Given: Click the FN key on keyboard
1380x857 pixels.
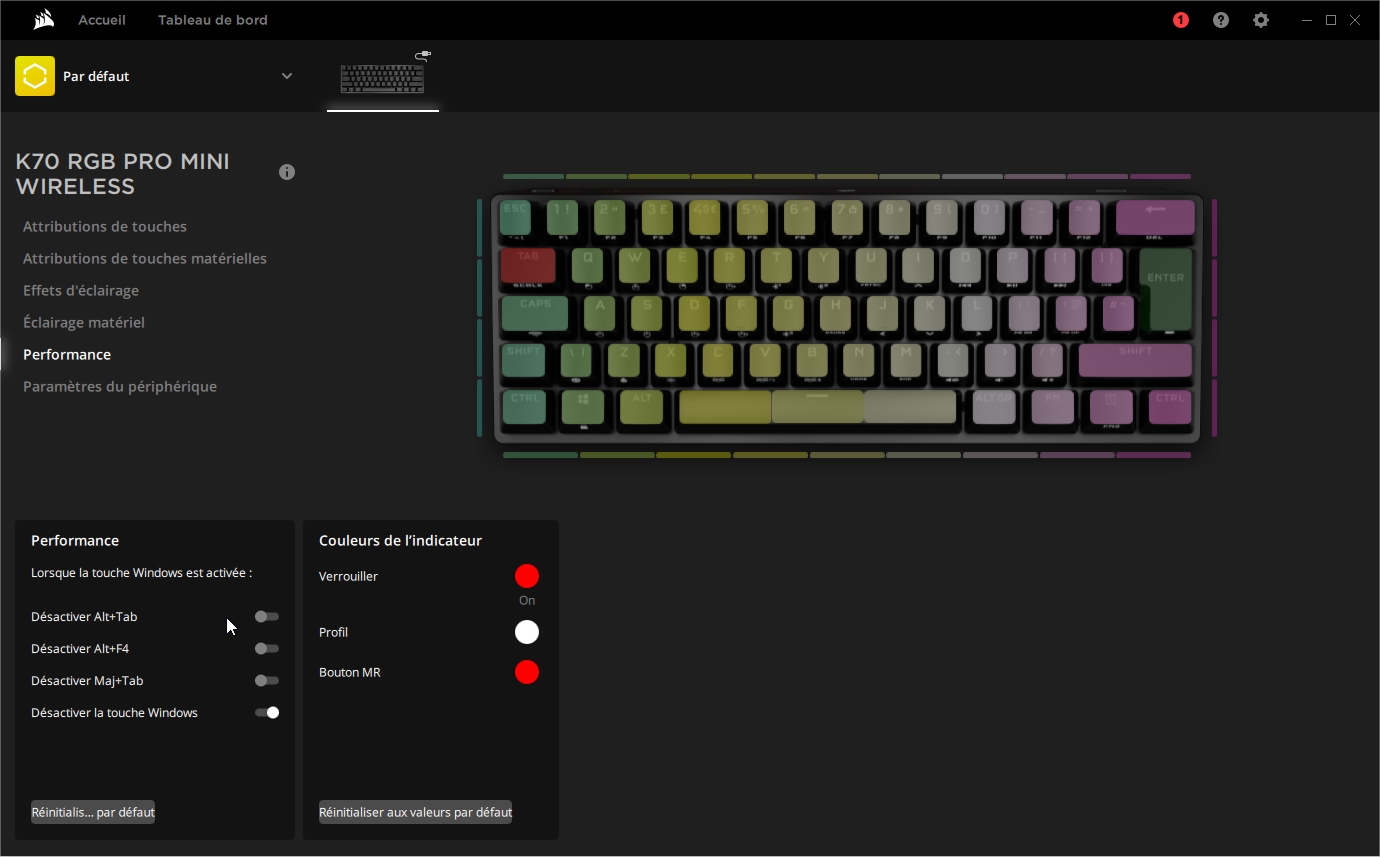Looking at the screenshot, I should click(x=1052, y=407).
